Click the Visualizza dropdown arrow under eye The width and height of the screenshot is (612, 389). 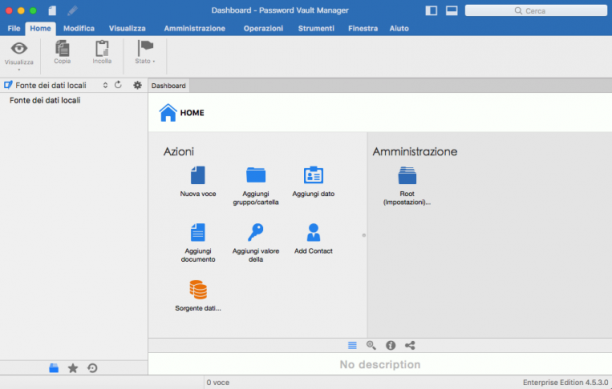[19, 70]
